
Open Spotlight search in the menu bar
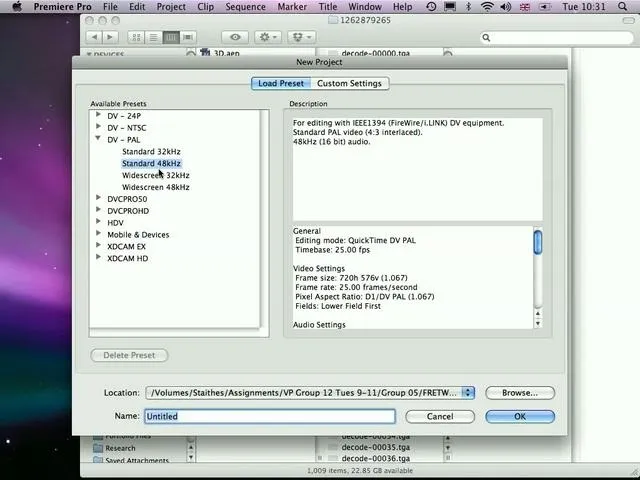(622, 7)
